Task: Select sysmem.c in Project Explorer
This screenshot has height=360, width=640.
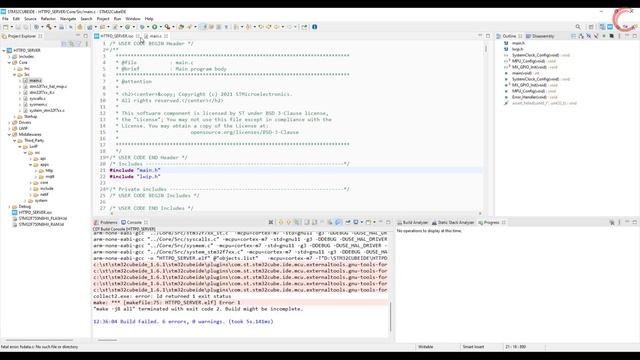Action: (x=38, y=104)
